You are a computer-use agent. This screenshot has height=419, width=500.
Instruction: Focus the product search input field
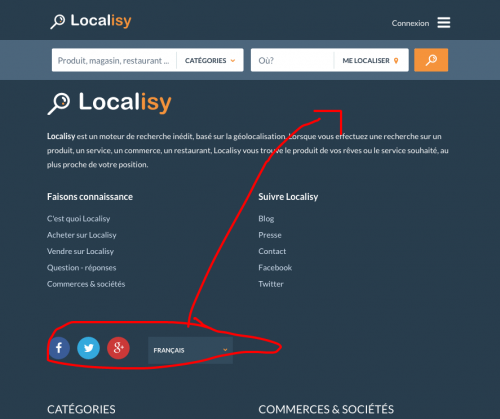(114, 60)
